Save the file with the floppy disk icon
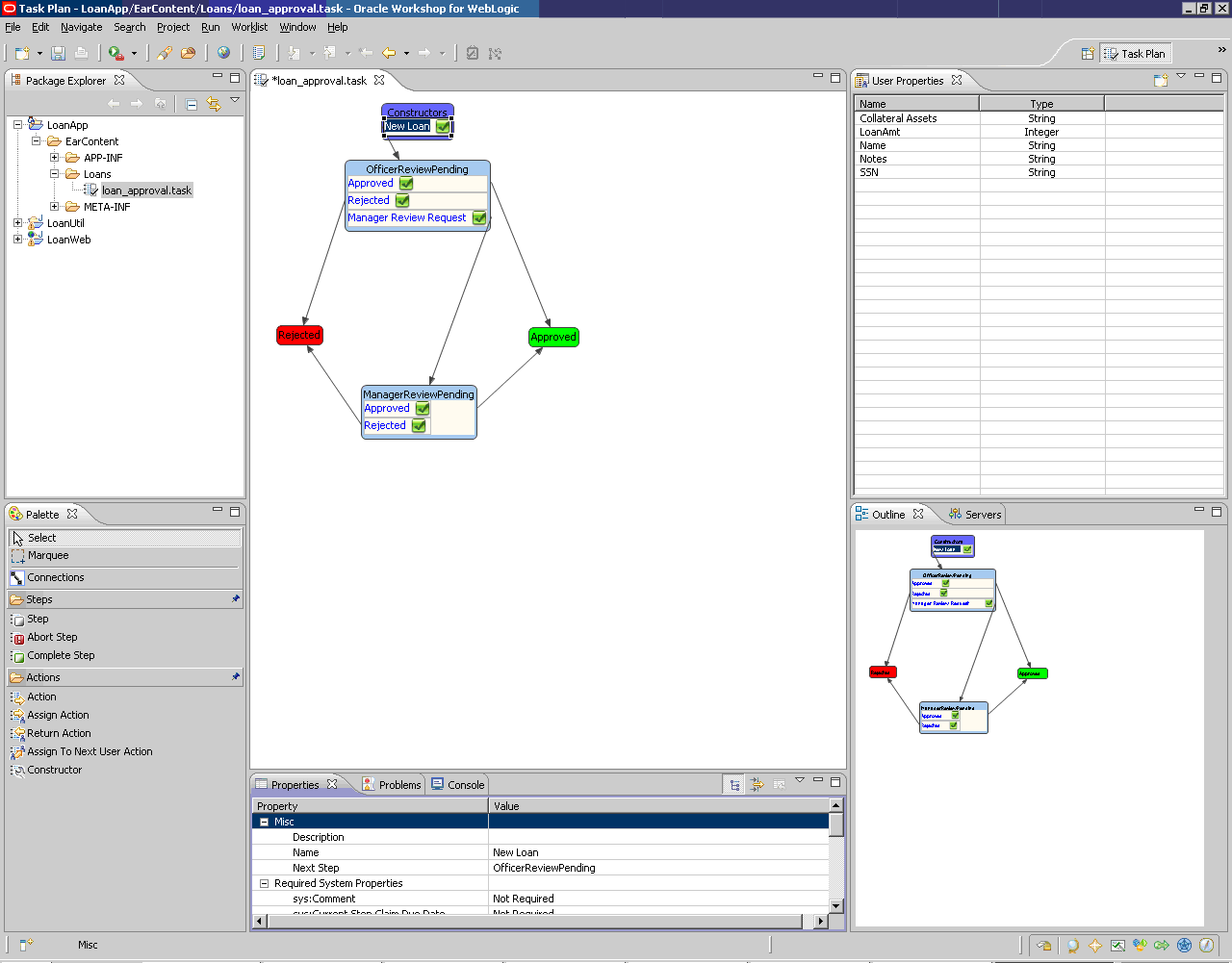 tap(58, 53)
